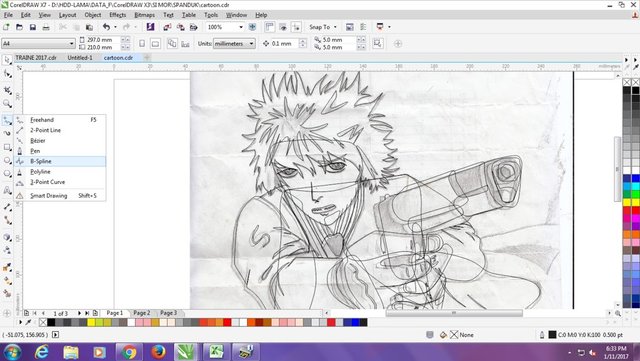Open Google Chrome from the taskbar
Image resolution: width=640 pixels, height=361 pixels.
[129, 352]
